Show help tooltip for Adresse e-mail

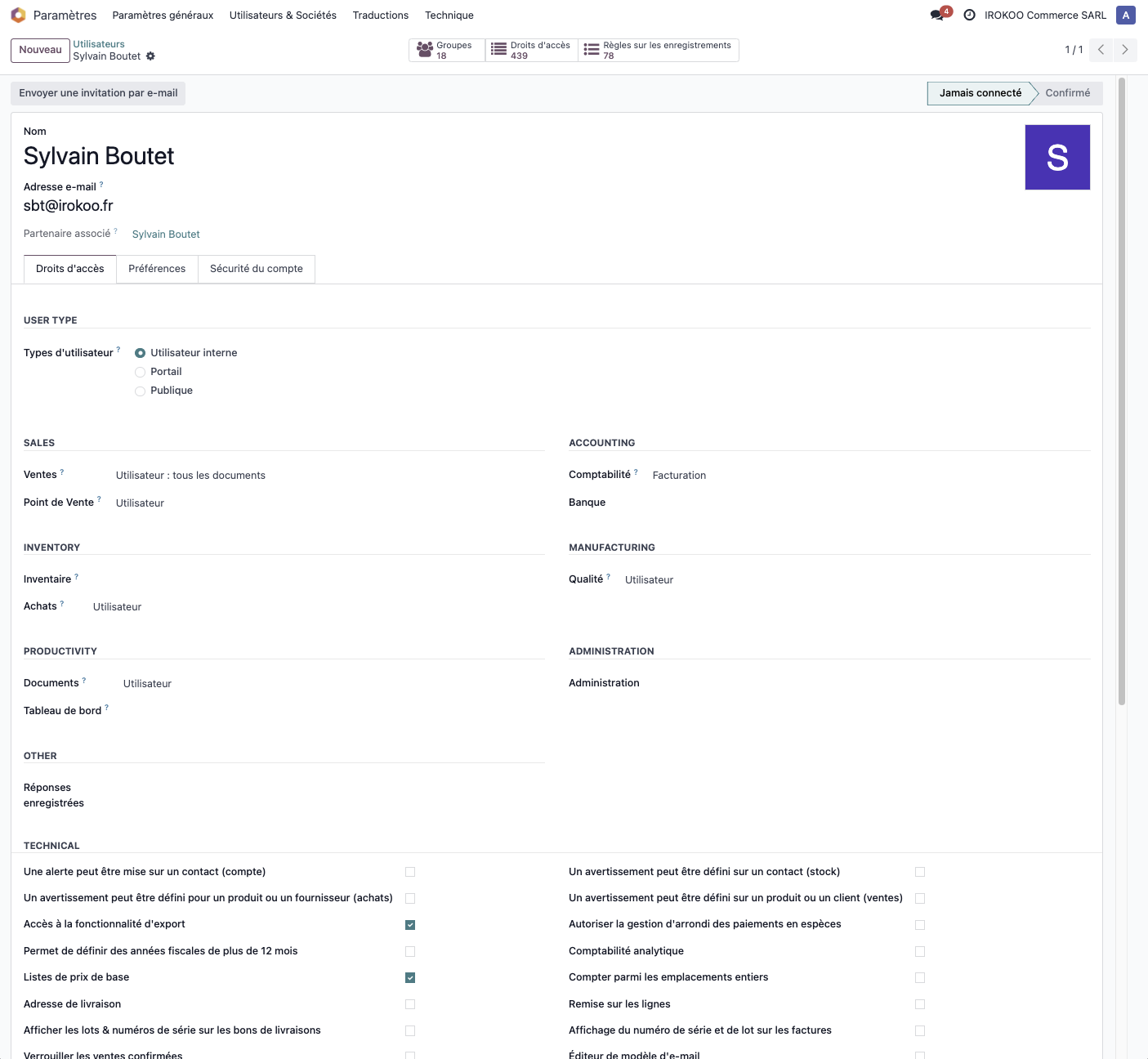(x=101, y=185)
